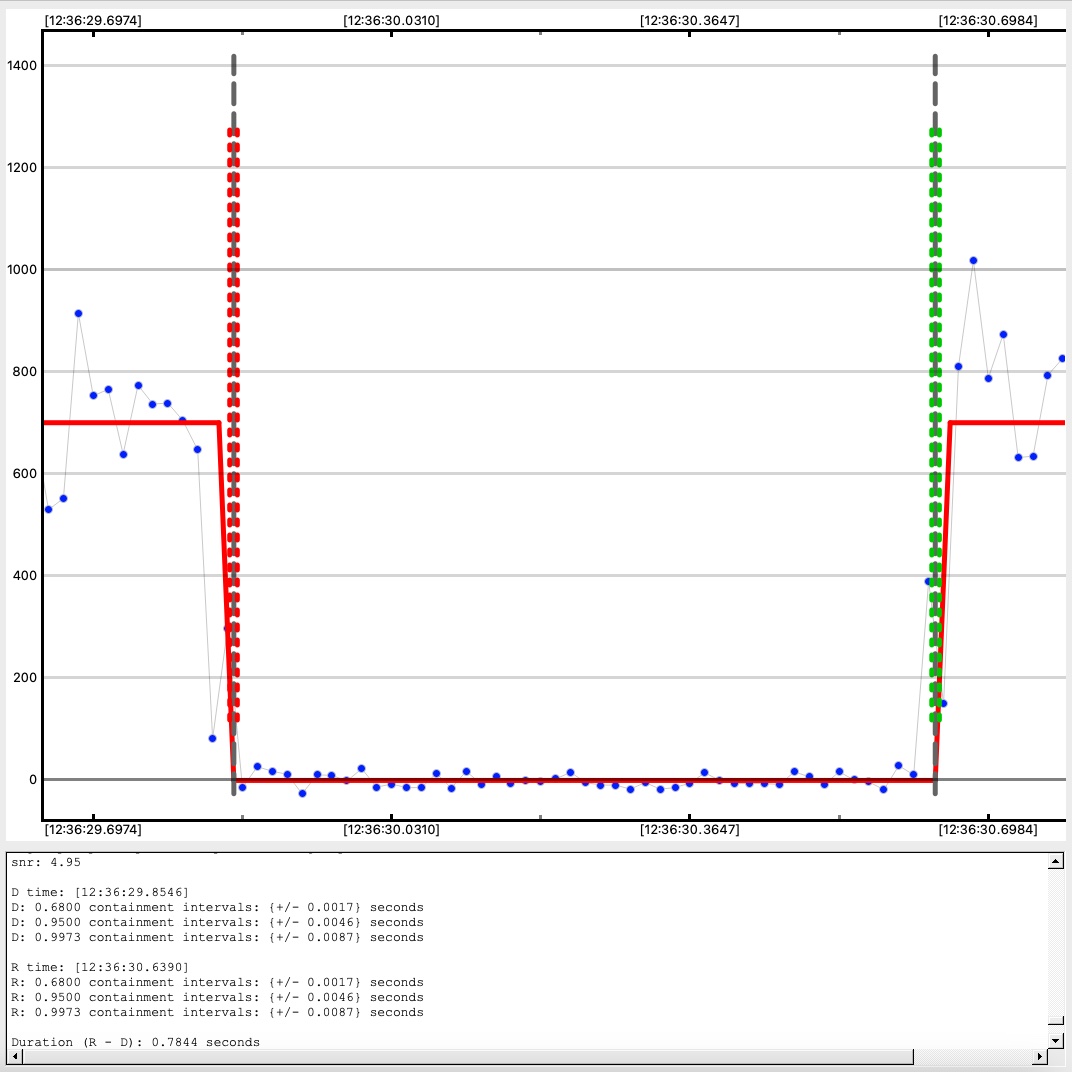Click top axis label [12:36:30.0310]

[x=391, y=21]
